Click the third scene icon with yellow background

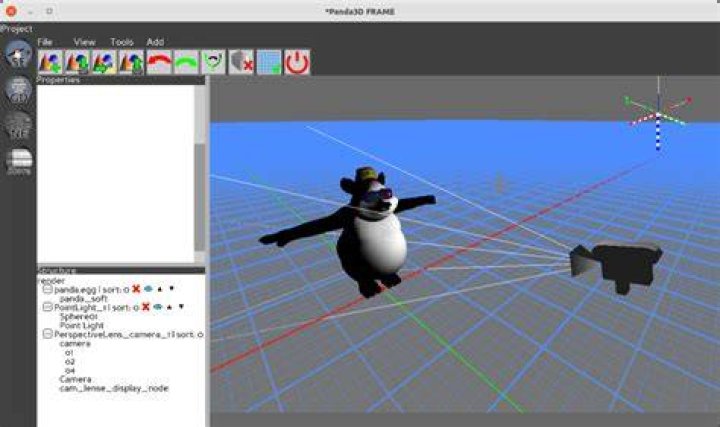coord(104,62)
